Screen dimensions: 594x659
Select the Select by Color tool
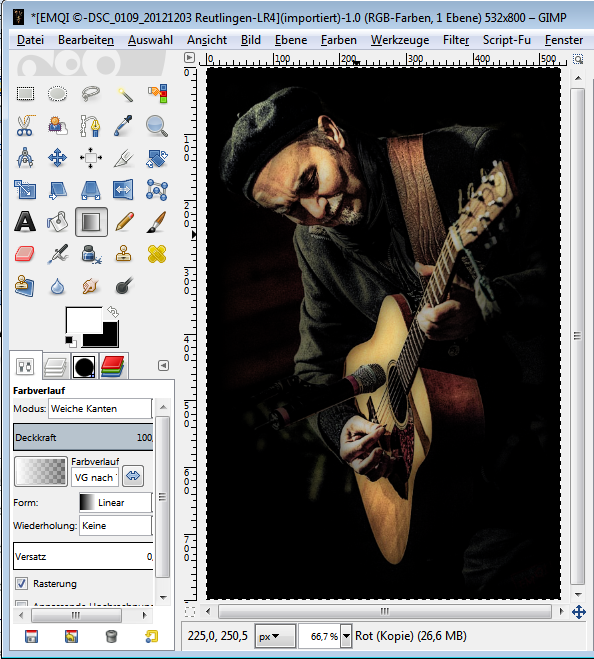[x=157, y=93]
